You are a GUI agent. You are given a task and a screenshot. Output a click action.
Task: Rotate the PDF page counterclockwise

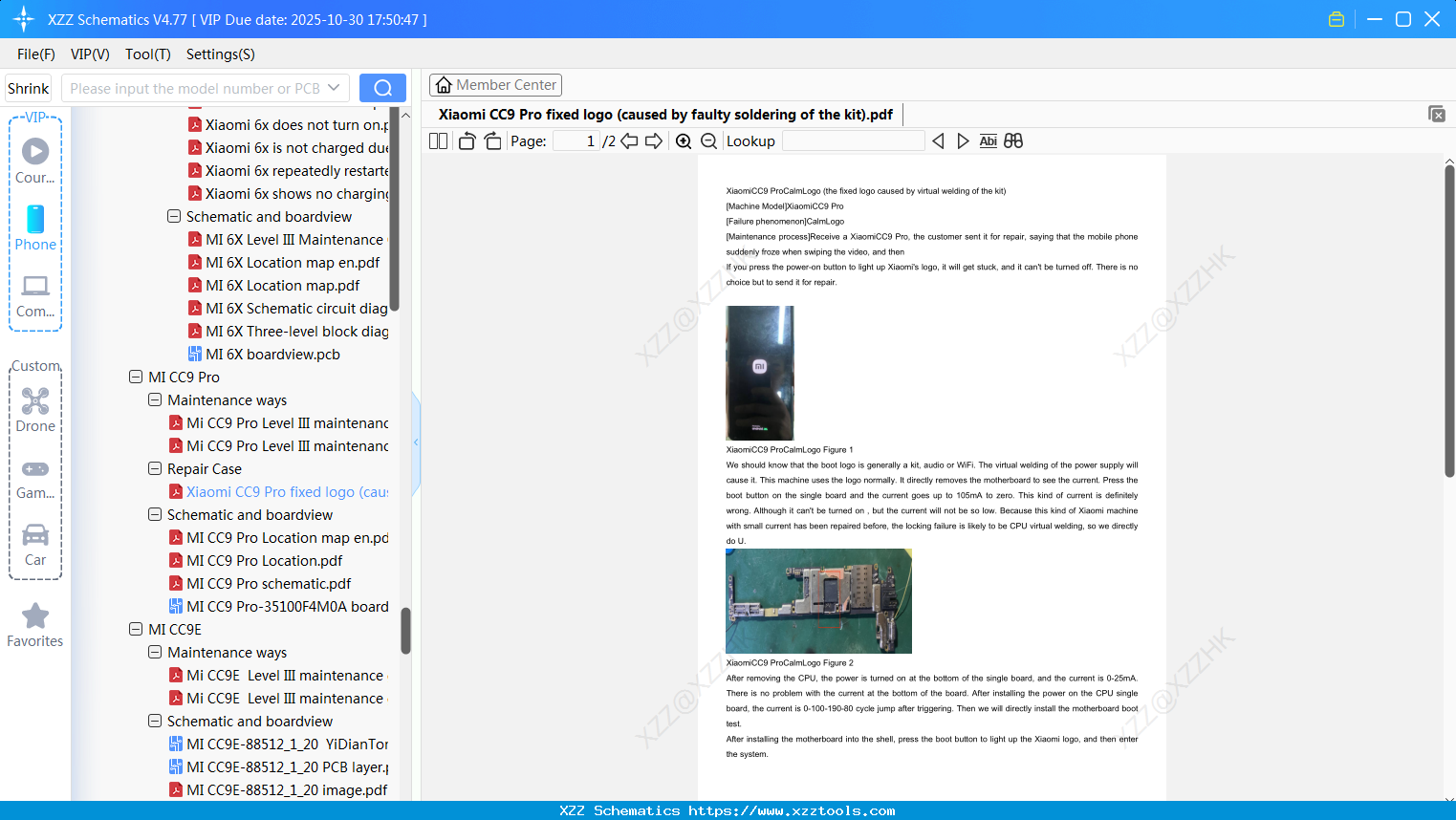click(467, 141)
